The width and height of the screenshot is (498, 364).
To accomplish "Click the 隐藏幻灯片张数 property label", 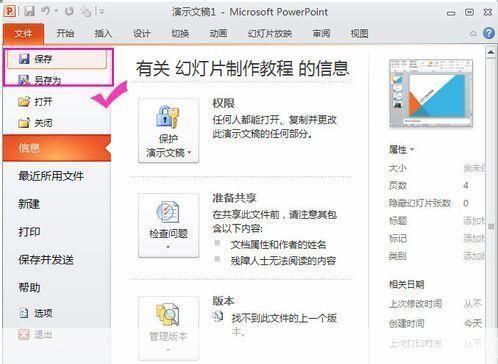I will tap(420, 203).
